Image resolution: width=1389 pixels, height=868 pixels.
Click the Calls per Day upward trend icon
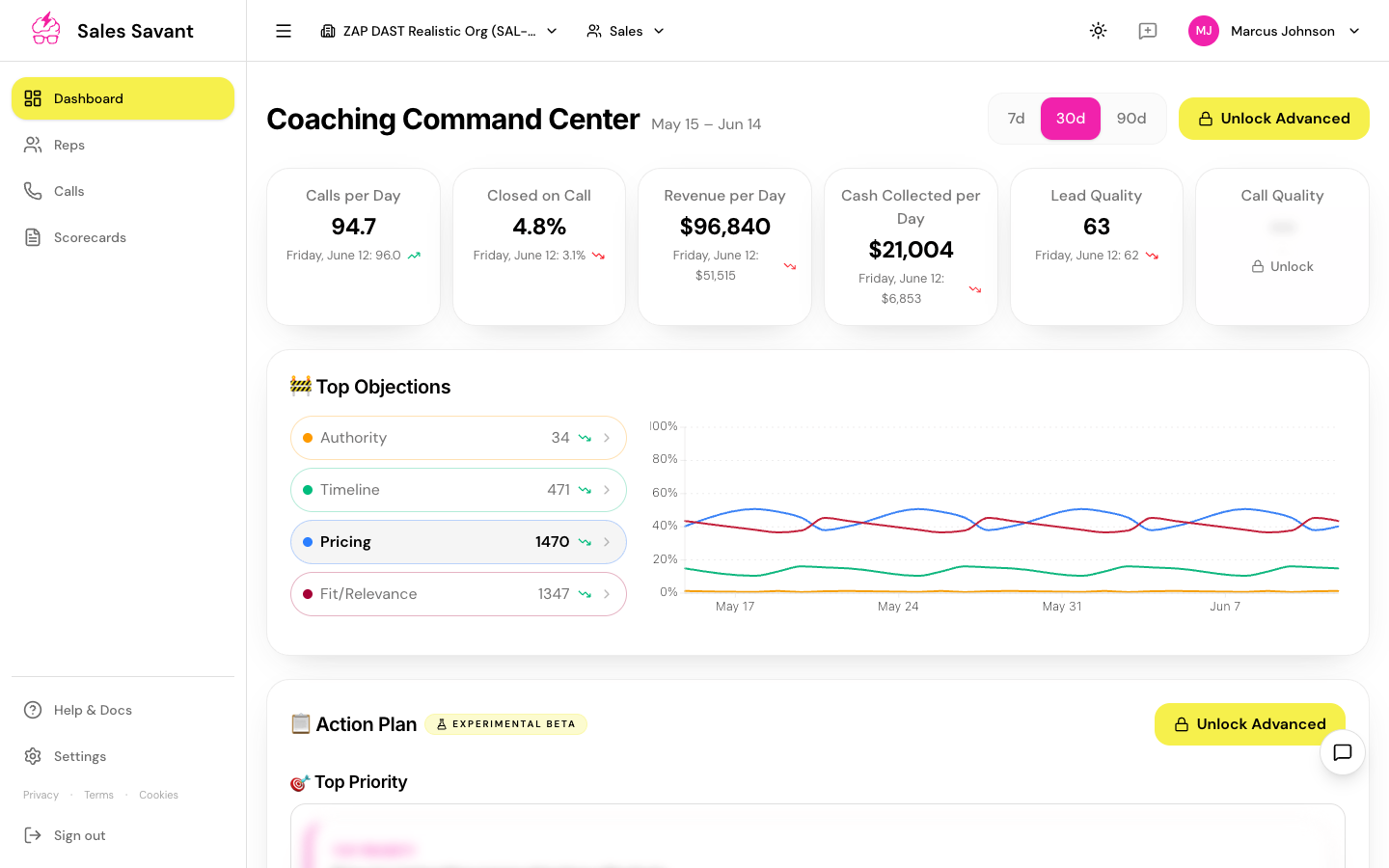[x=414, y=256]
